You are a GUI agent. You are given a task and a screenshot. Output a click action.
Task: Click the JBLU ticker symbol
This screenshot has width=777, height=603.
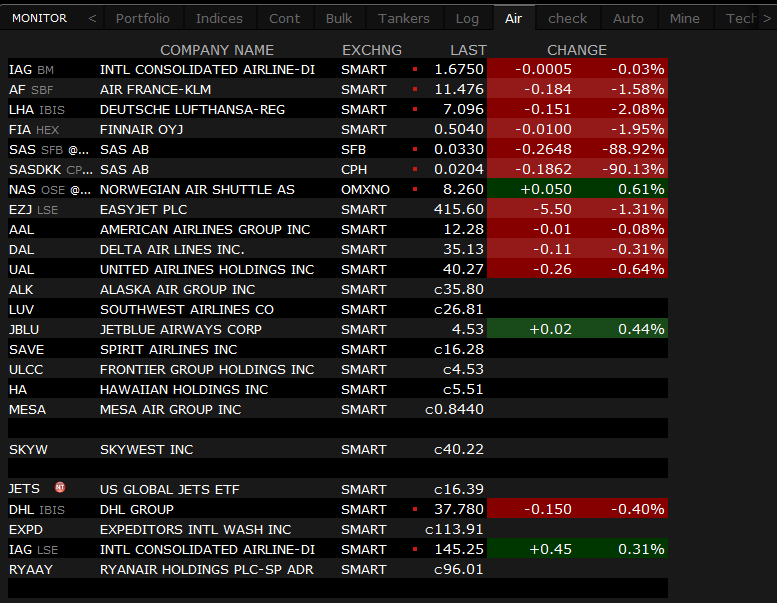[24, 329]
